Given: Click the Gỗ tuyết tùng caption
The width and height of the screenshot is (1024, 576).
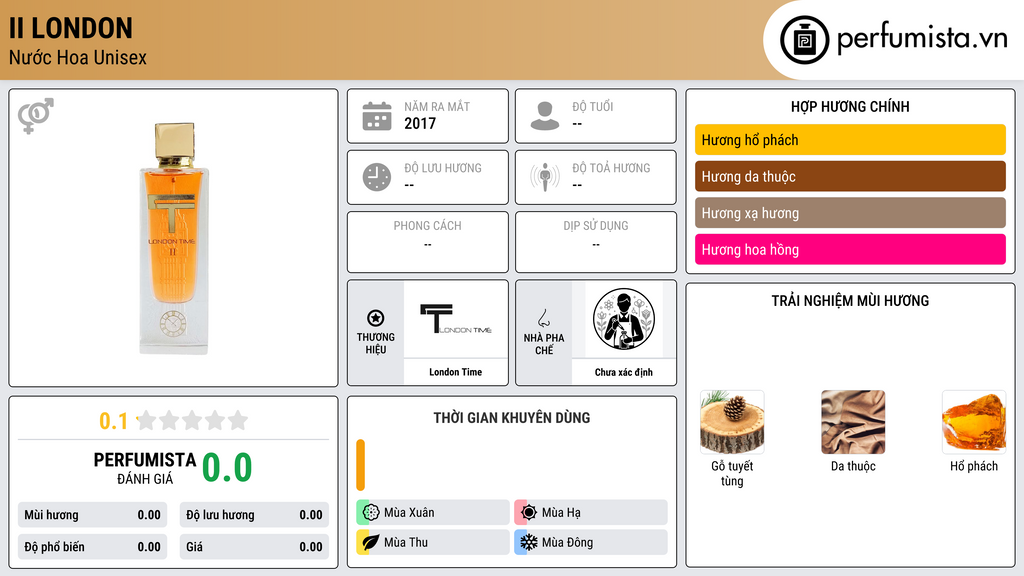Looking at the screenshot, I should [732, 473].
